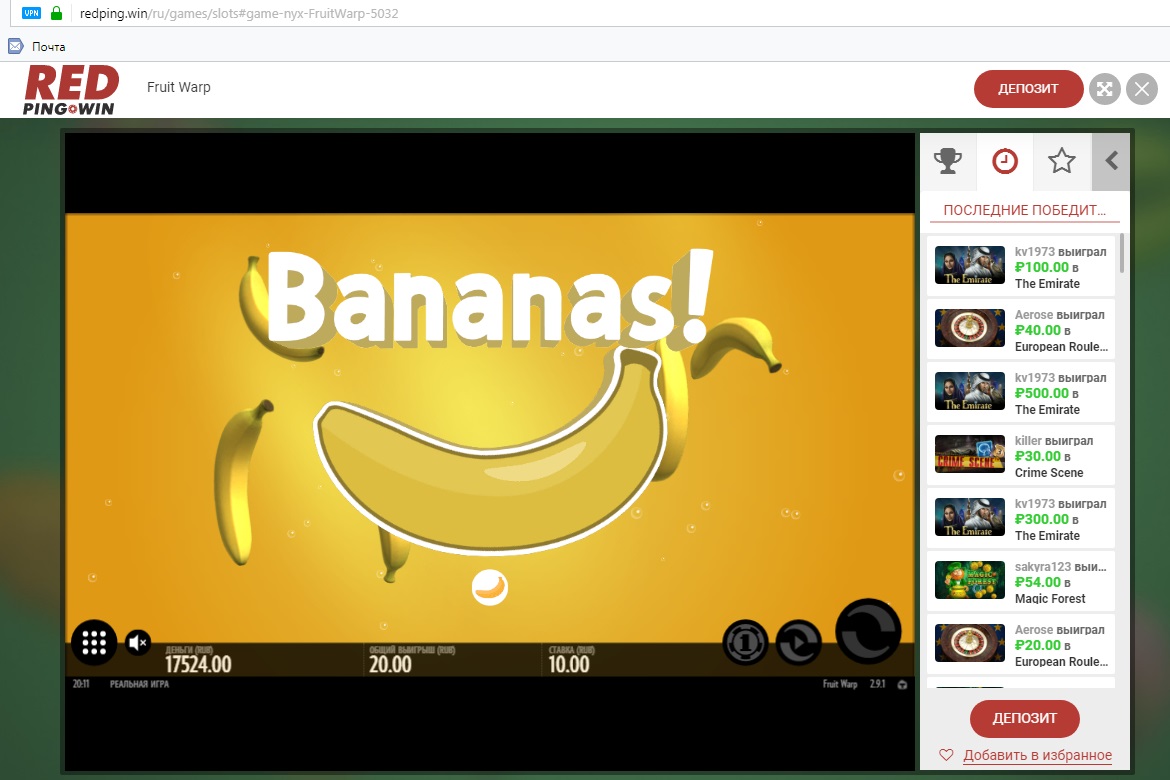
Task: Open the trophy winners tab
Action: 948,161
